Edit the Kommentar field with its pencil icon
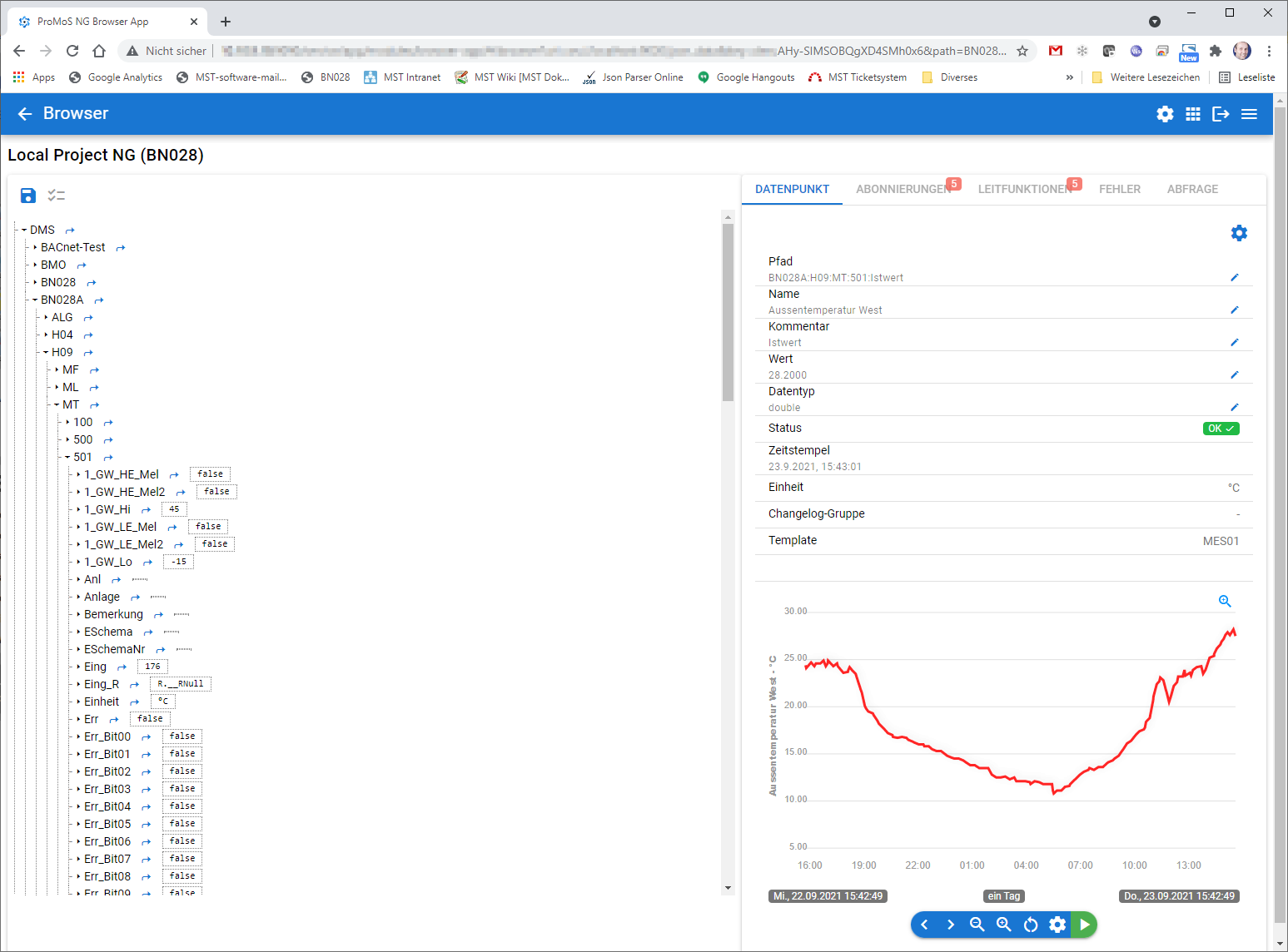The width and height of the screenshot is (1288, 952). click(1235, 342)
